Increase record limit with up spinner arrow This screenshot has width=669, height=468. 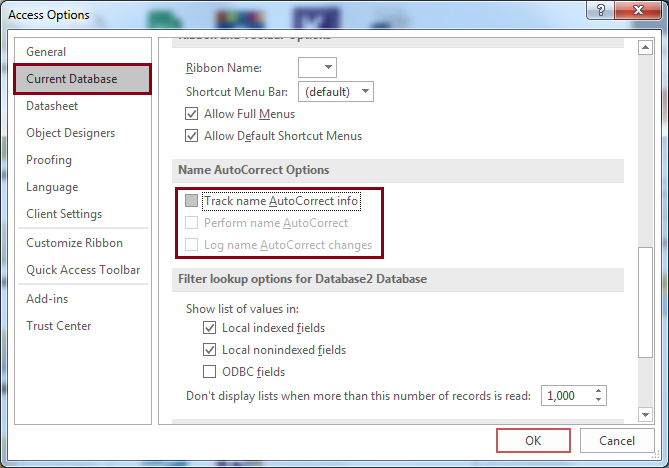[x=599, y=391]
